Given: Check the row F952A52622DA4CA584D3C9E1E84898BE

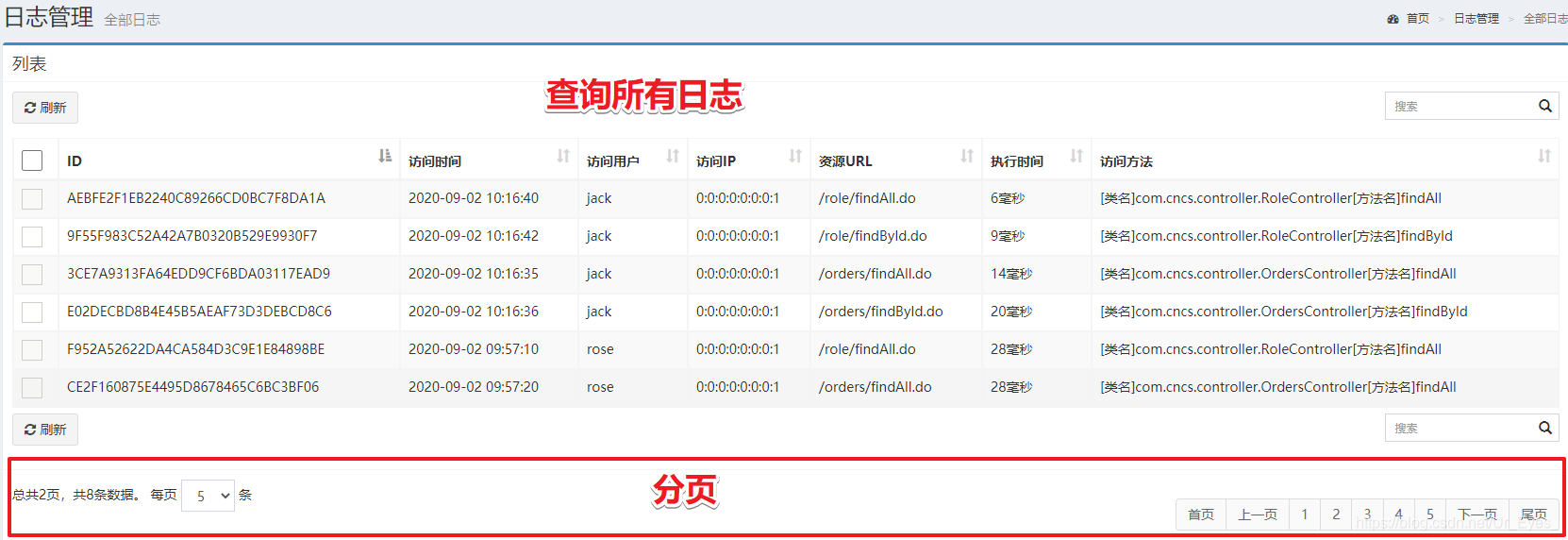Looking at the screenshot, I should (x=32, y=349).
